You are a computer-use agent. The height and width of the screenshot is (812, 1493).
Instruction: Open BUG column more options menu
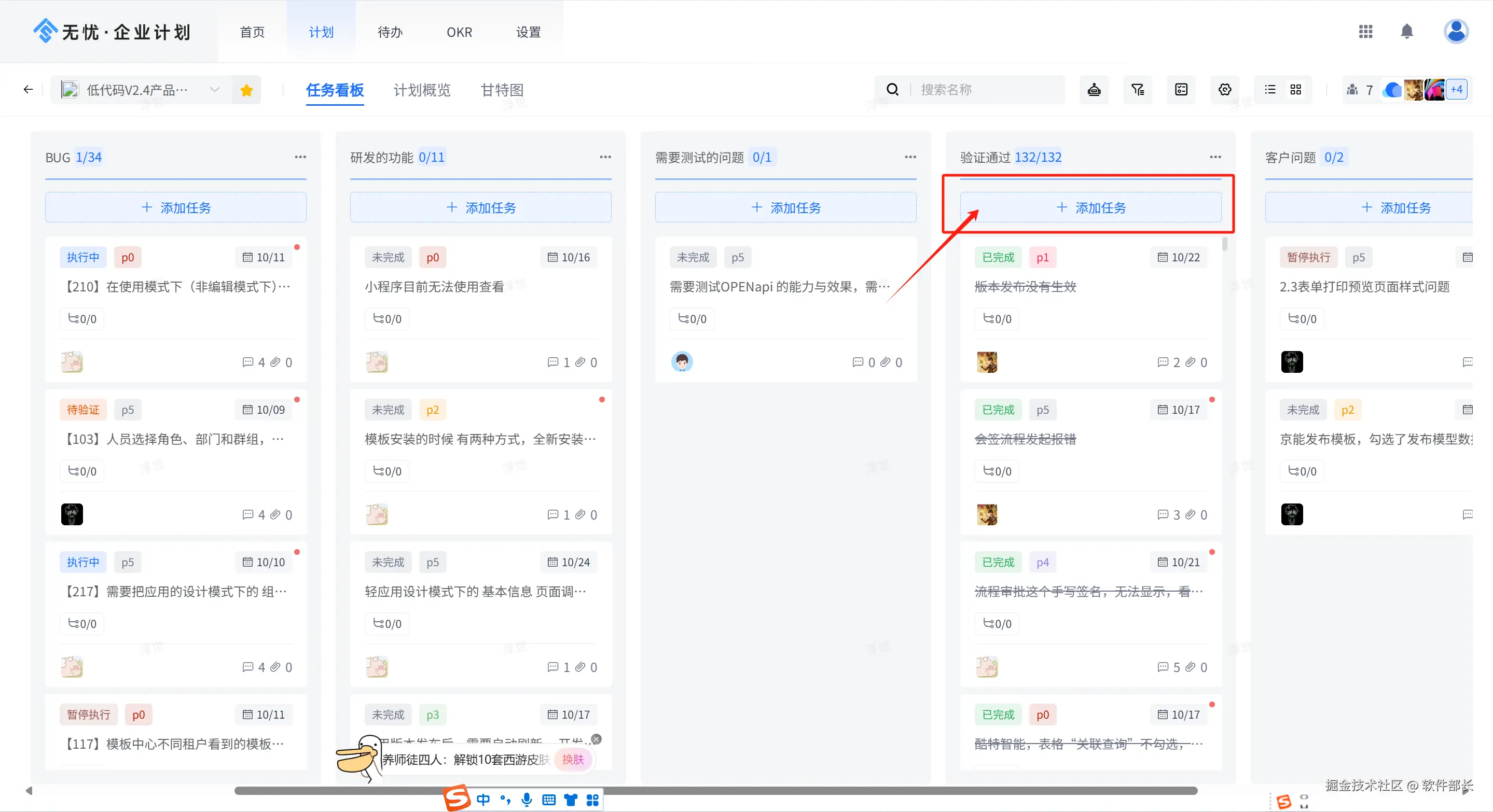pyautogui.click(x=300, y=157)
